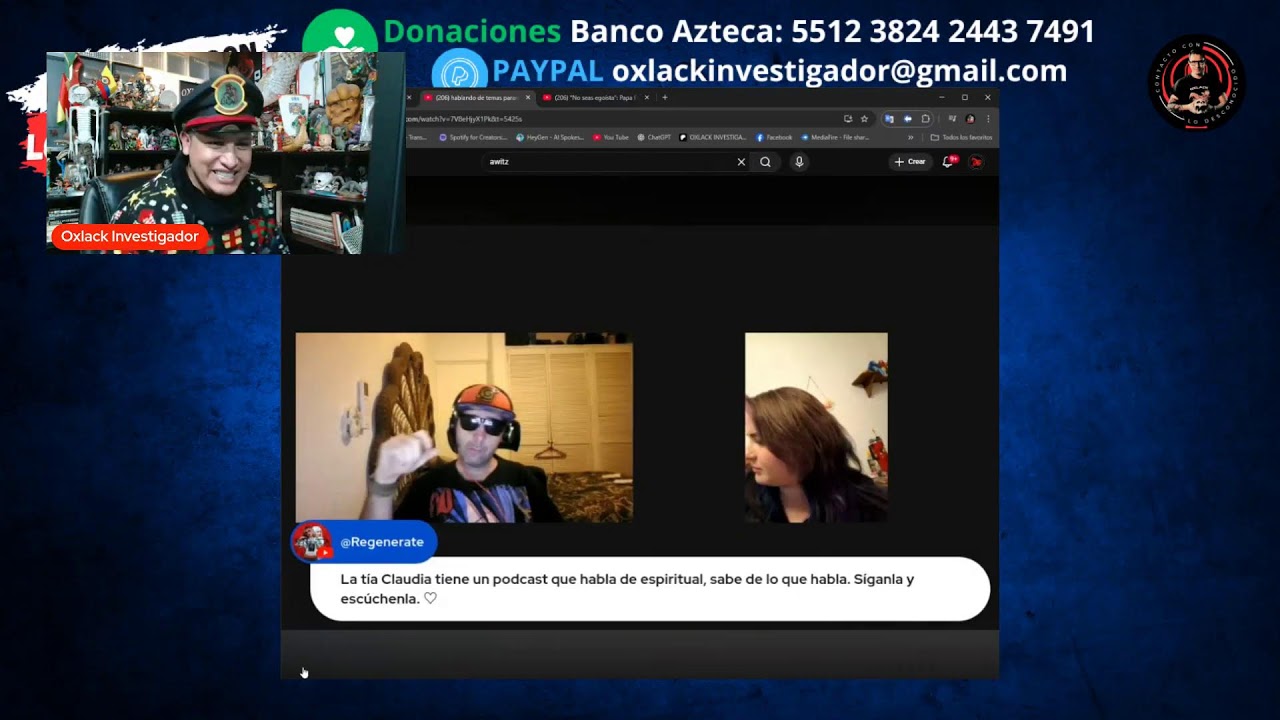1280x720 pixels.
Task: Clear the 'awitz' search text with the X
Action: pos(741,162)
